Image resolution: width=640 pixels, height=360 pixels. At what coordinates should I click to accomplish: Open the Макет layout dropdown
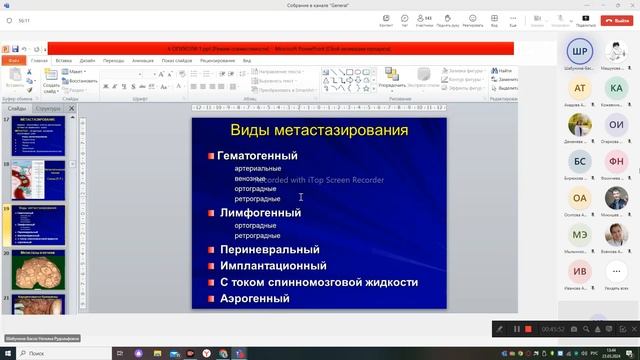point(74,71)
